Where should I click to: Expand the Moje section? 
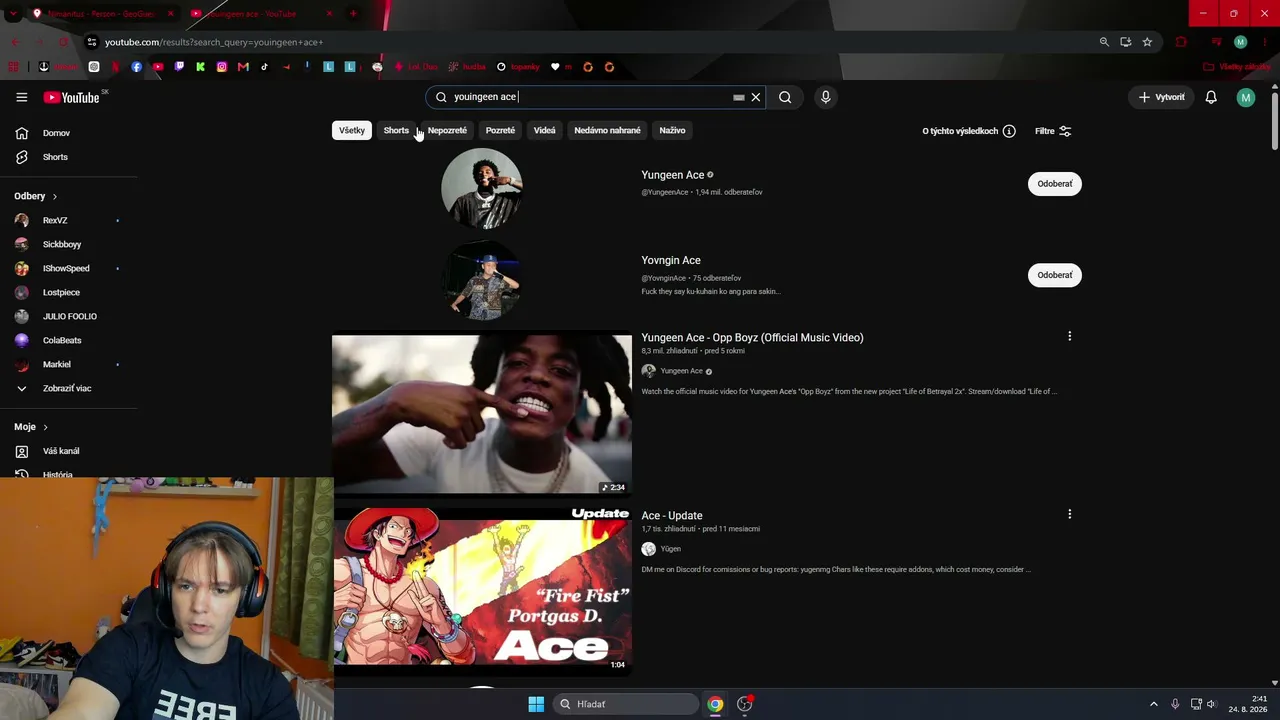click(31, 427)
